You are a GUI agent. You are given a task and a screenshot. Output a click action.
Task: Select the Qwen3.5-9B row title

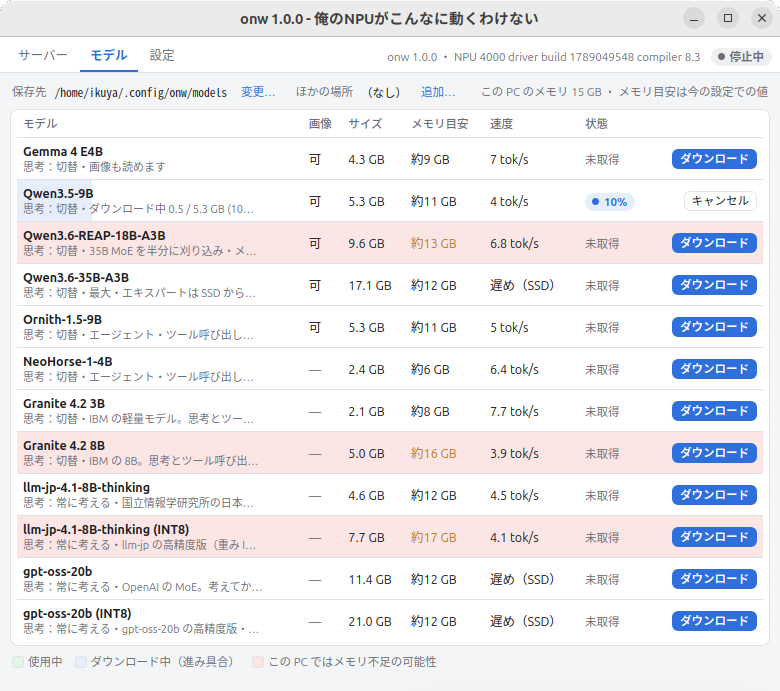coord(58,194)
